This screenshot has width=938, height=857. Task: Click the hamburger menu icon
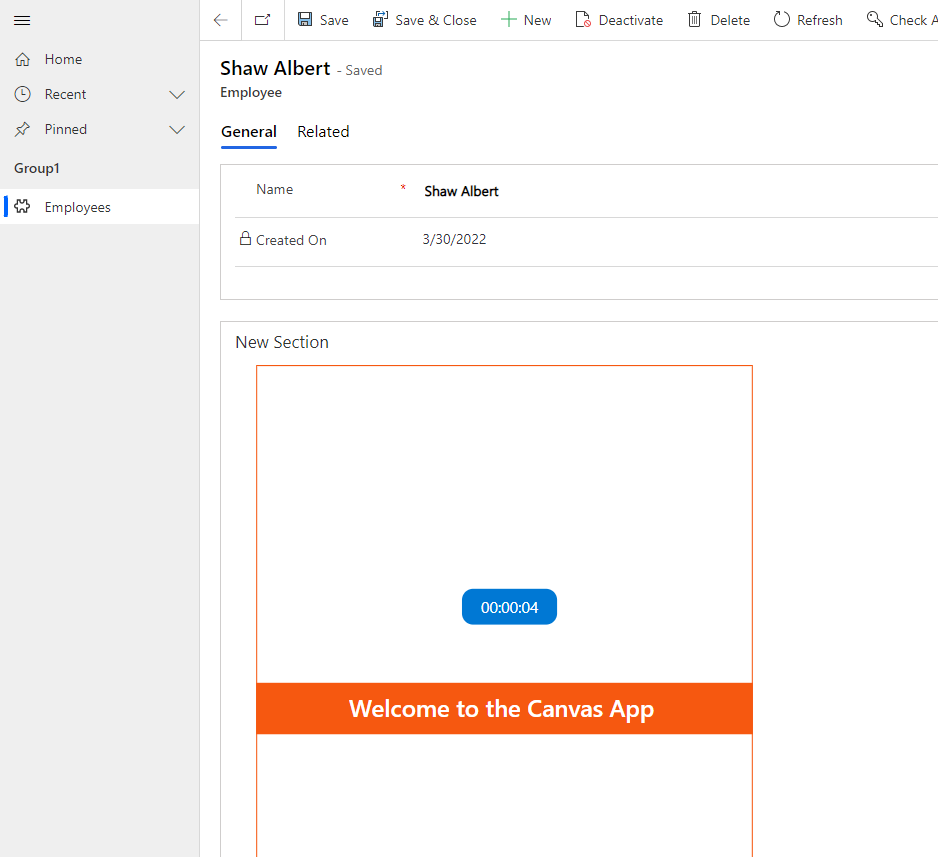[22, 20]
